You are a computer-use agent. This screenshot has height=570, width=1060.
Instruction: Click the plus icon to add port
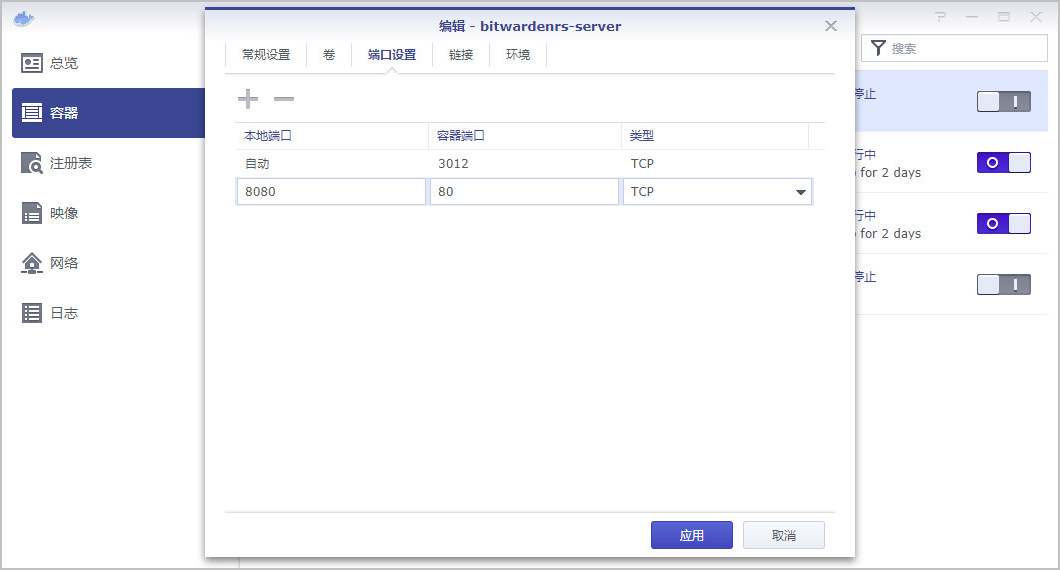[x=247, y=98]
